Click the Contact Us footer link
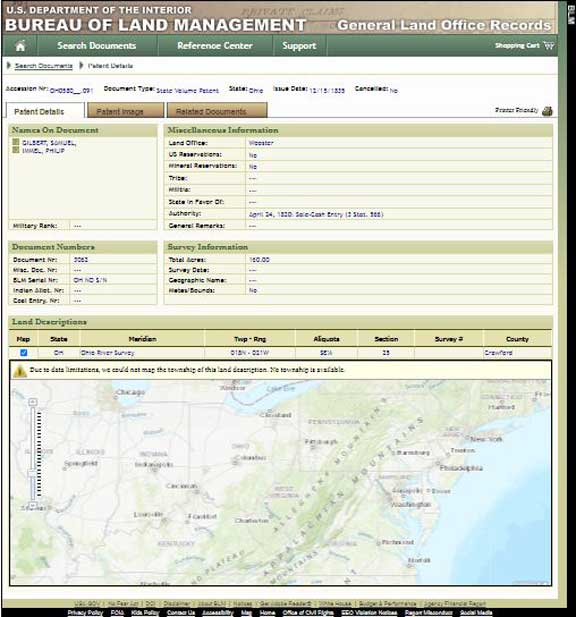Image resolution: width=576 pixels, height=617 pixels. [x=181, y=613]
